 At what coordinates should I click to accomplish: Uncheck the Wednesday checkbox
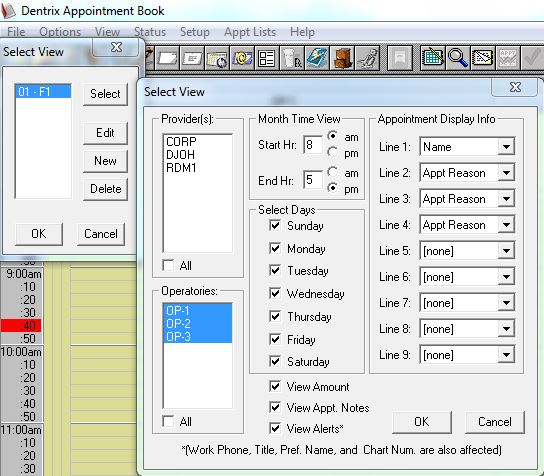point(275,294)
